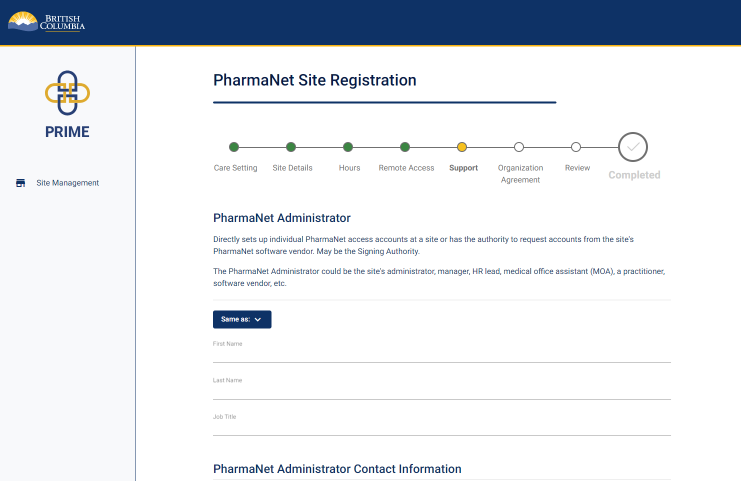741x481 pixels.
Task: Go to Care Setting step circle
Action: (234, 147)
